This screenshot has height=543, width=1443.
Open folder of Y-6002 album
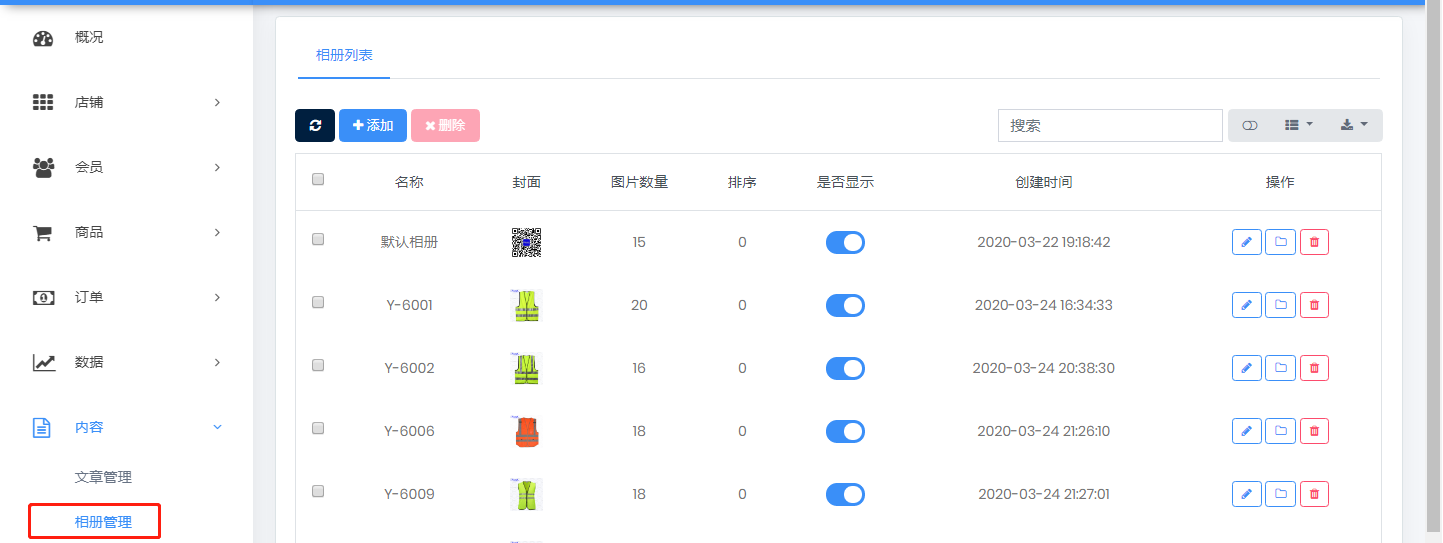tap(1280, 368)
